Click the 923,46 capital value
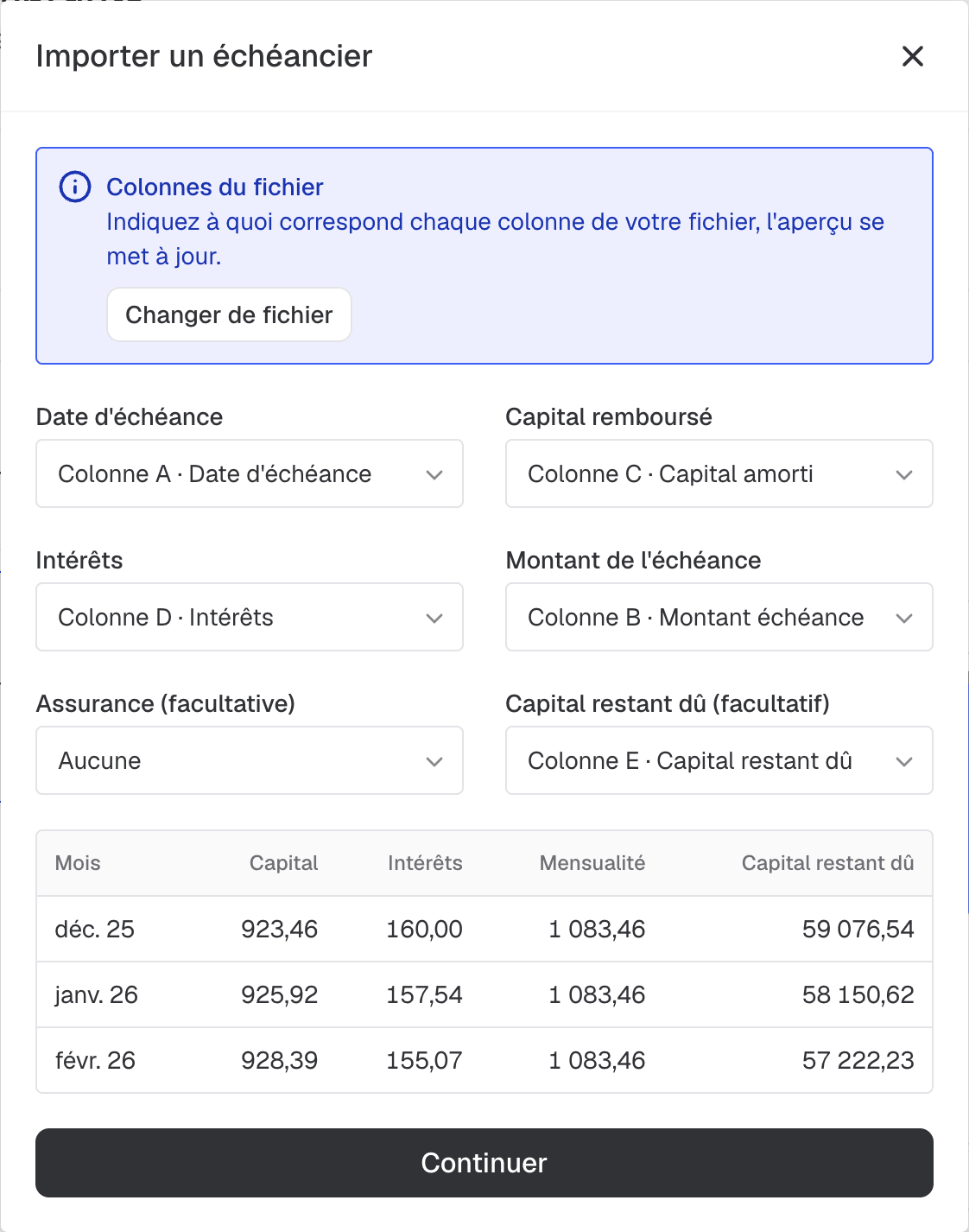The height and width of the screenshot is (1232, 969). click(x=280, y=929)
